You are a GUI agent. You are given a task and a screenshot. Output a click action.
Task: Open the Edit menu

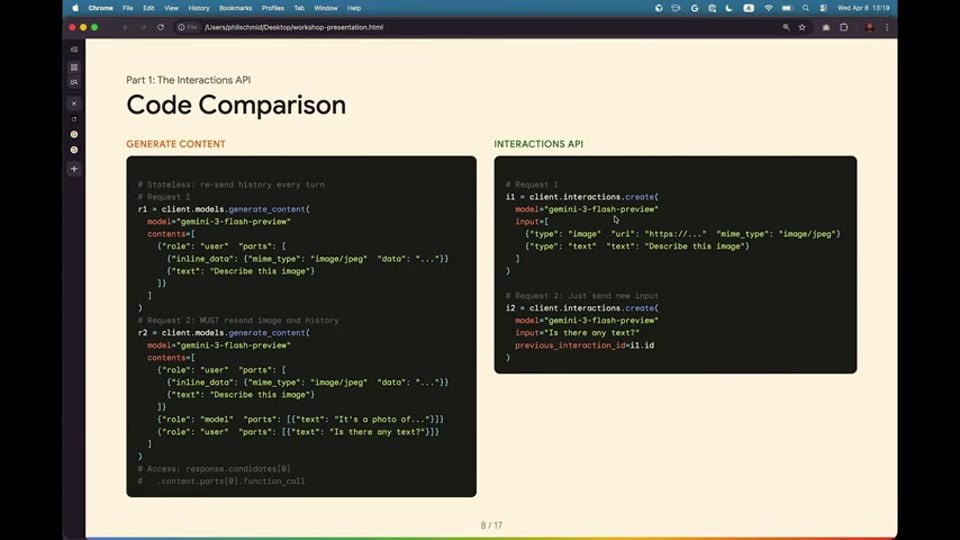click(149, 8)
